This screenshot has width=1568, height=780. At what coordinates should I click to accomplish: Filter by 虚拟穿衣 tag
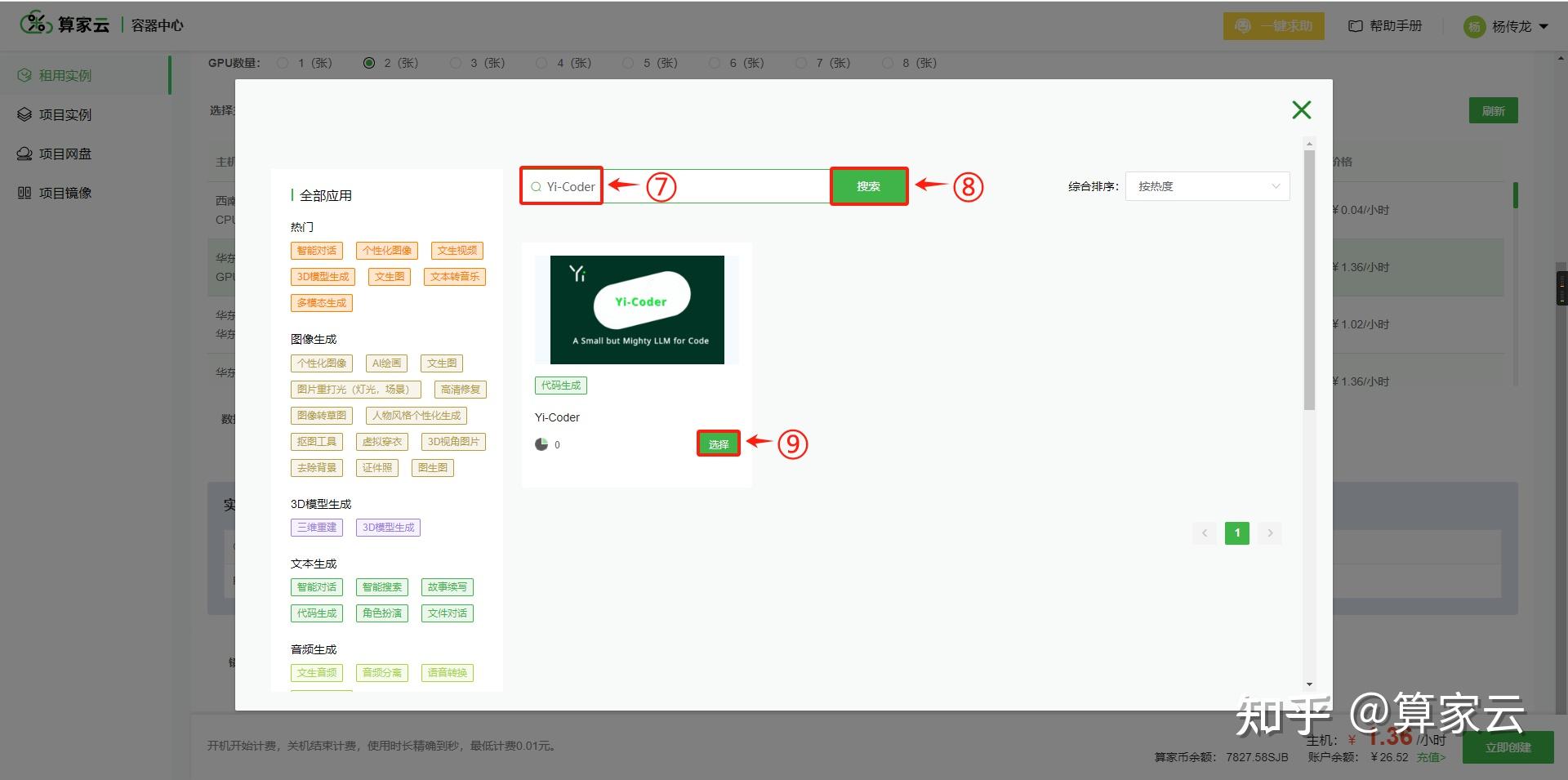pos(382,442)
